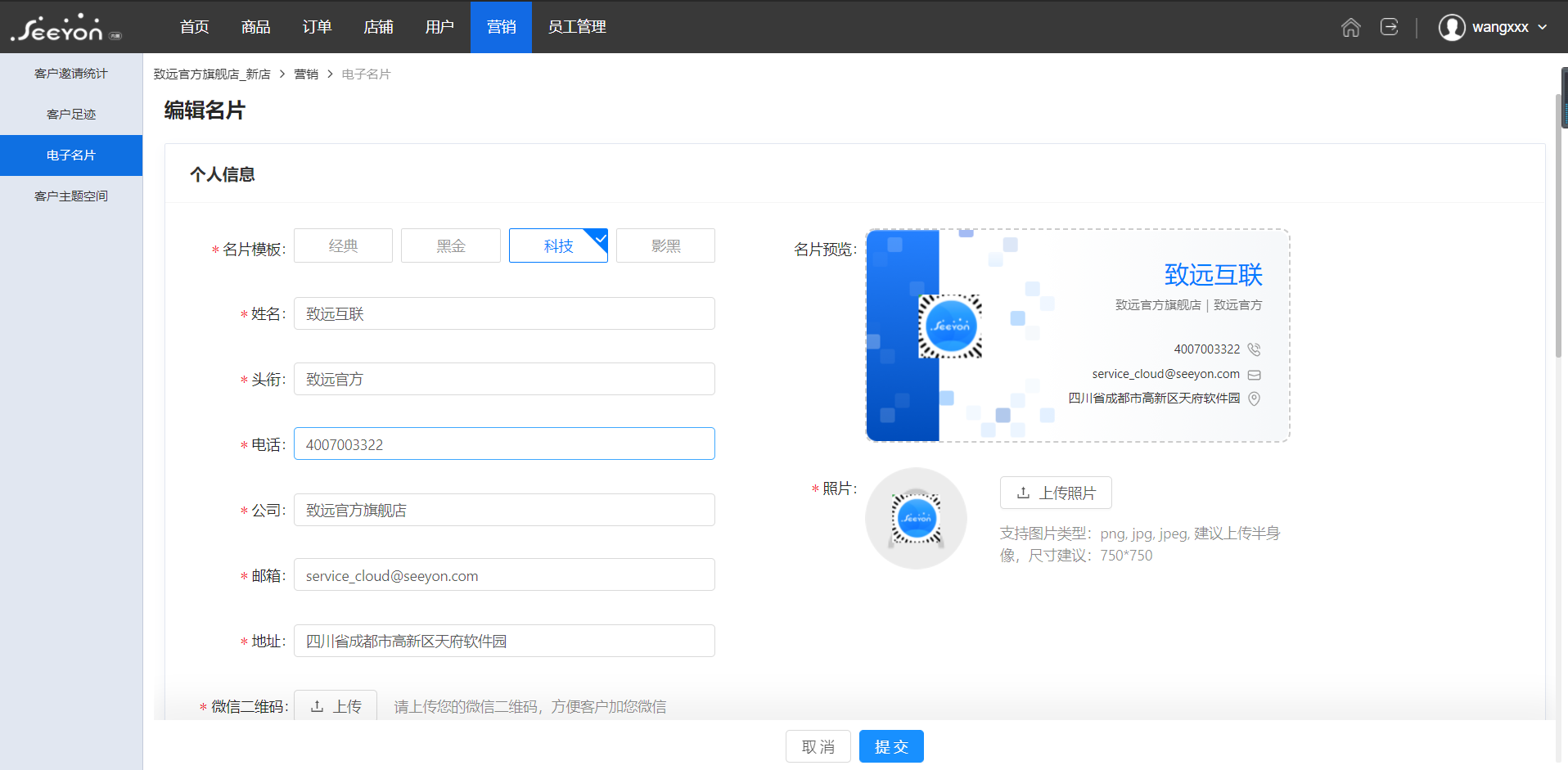Focus the 头衔 input field
Screen dimensions: 1568x770
click(x=504, y=379)
